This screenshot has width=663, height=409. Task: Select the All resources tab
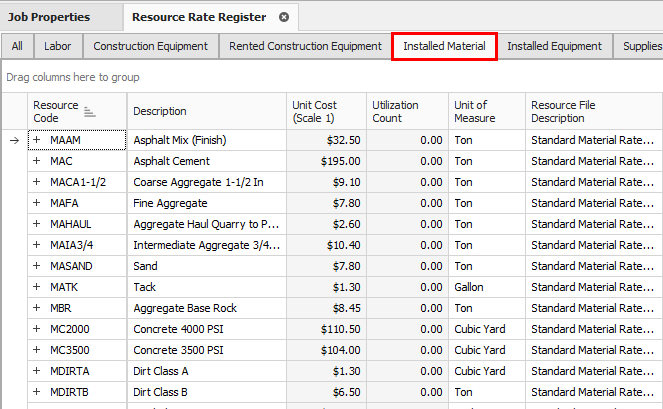(17, 46)
